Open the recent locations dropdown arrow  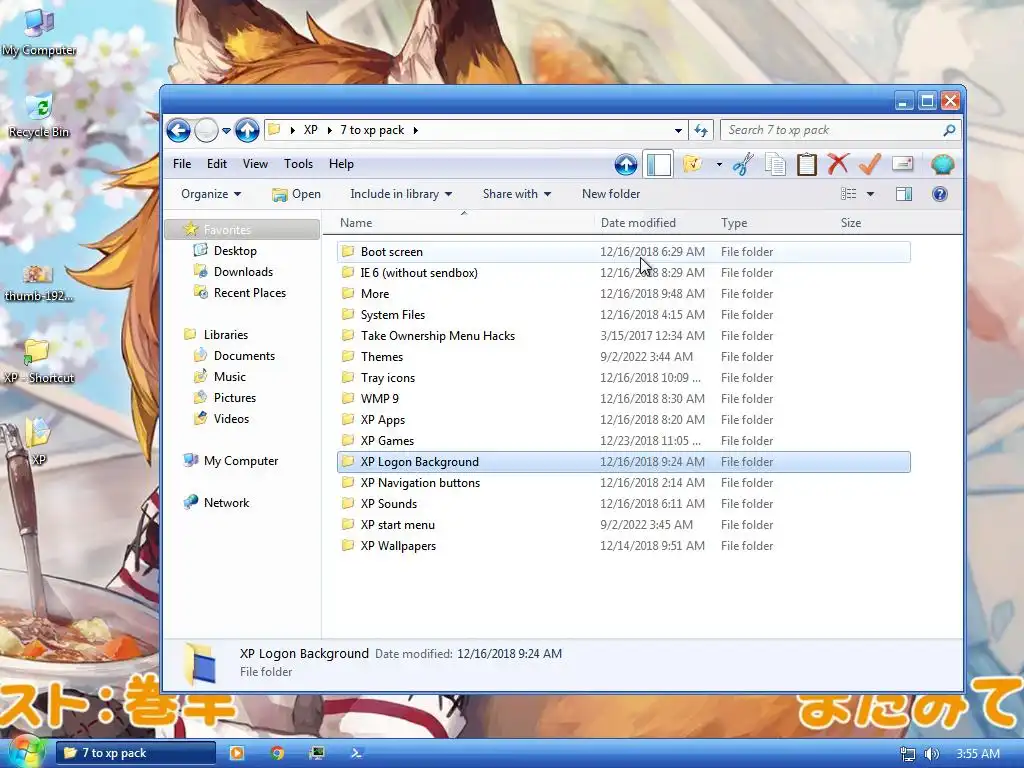coord(226,131)
